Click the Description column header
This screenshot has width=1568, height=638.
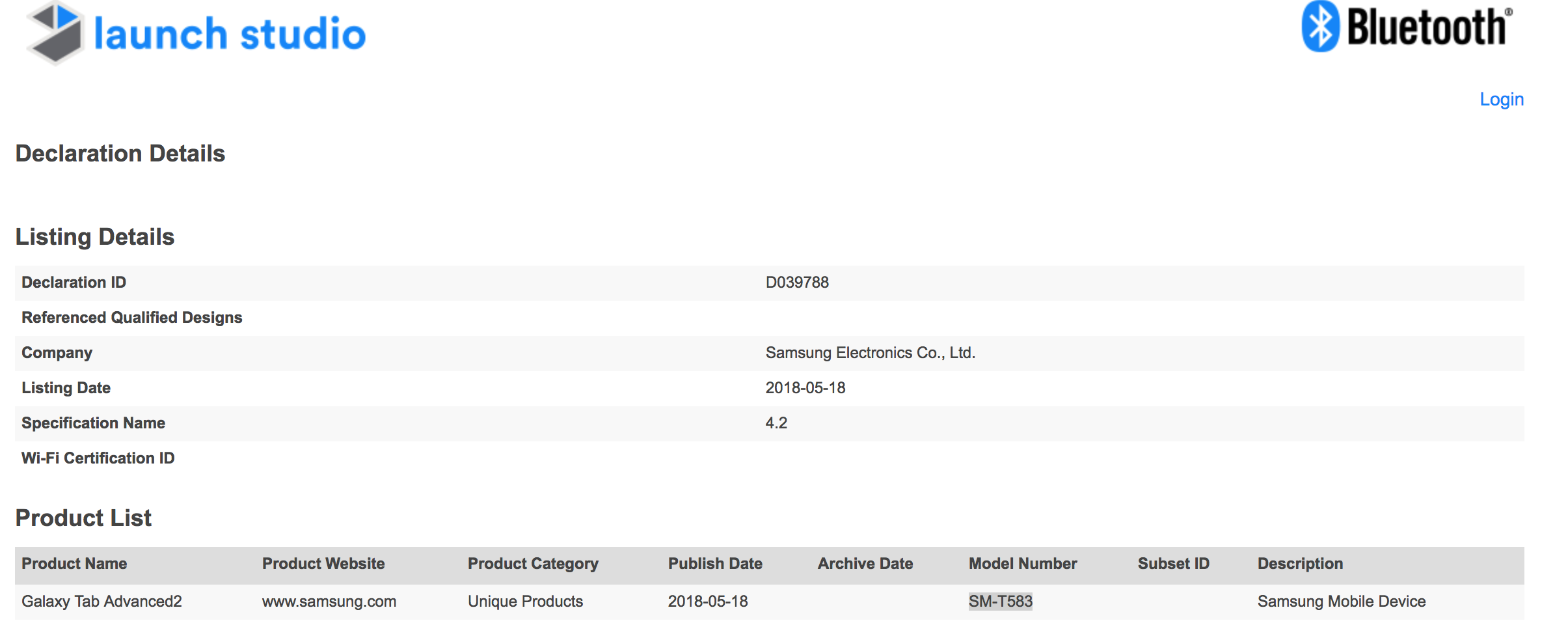pos(1300,564)
